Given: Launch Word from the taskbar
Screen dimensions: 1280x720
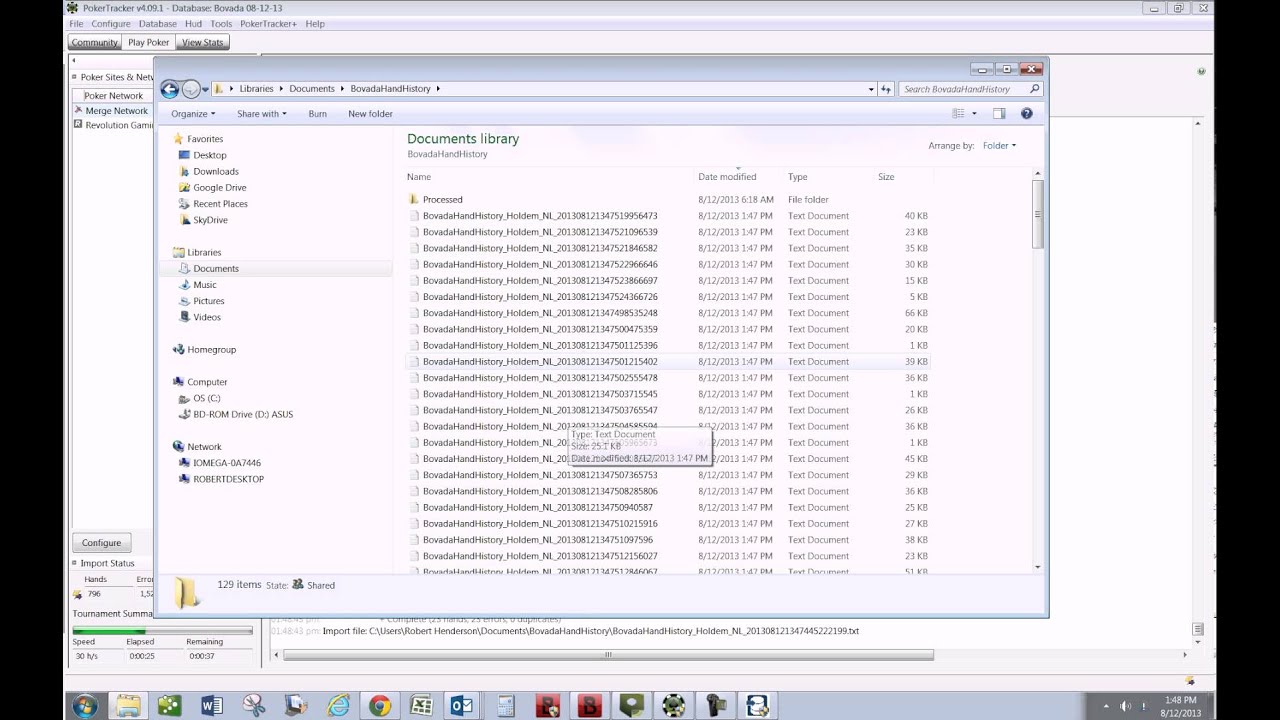Looking at the screenshot, I should pyautogui.click(x=211, y=706).
